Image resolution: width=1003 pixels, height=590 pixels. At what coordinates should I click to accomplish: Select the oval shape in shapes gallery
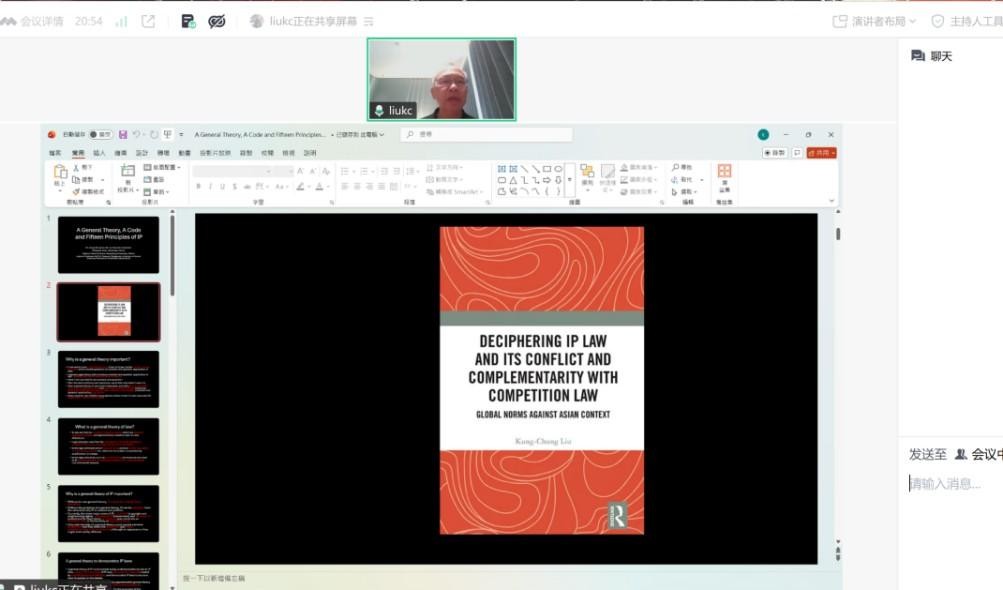tap(558, 169)
